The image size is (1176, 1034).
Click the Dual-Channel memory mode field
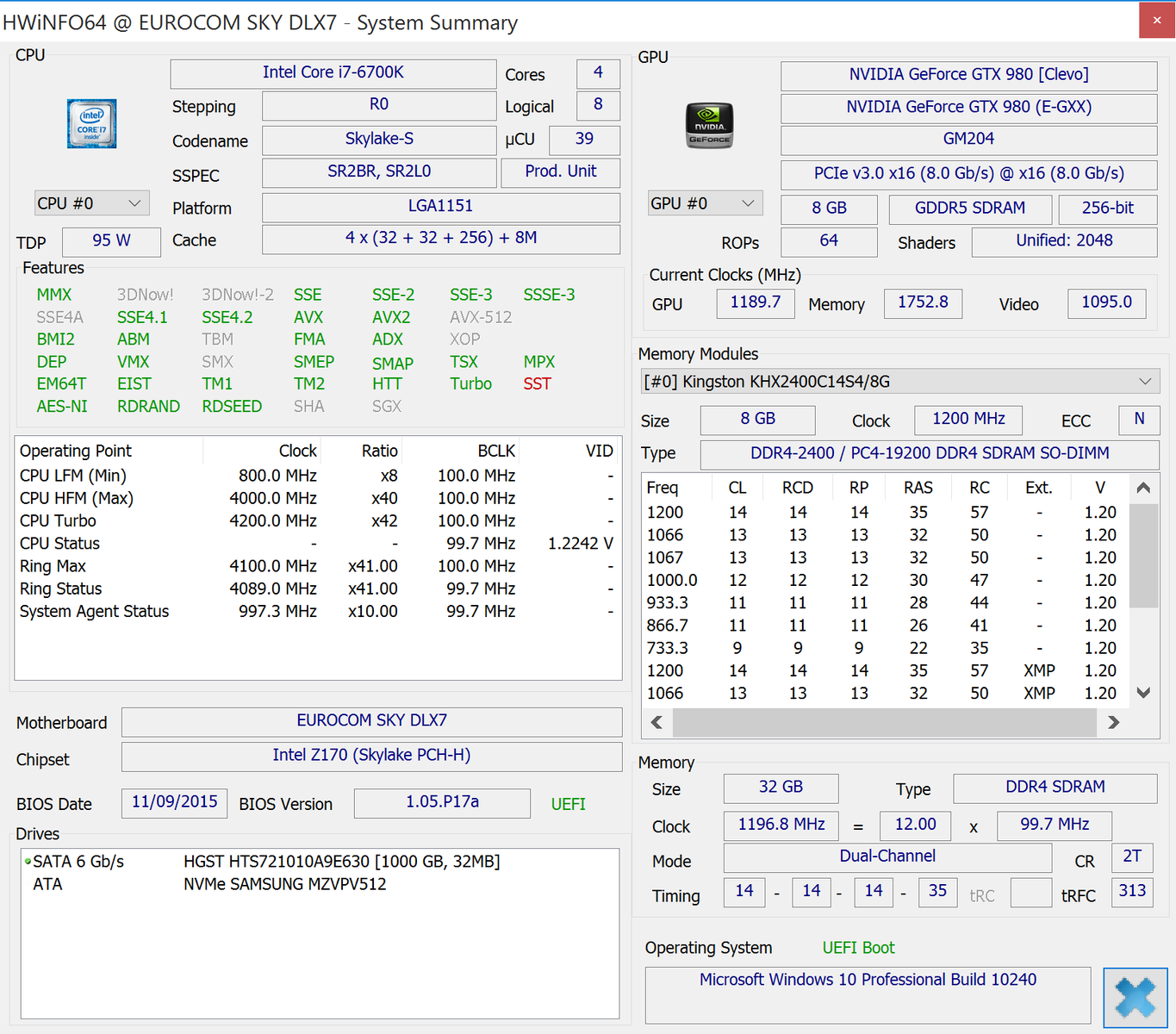click(887, 857)
